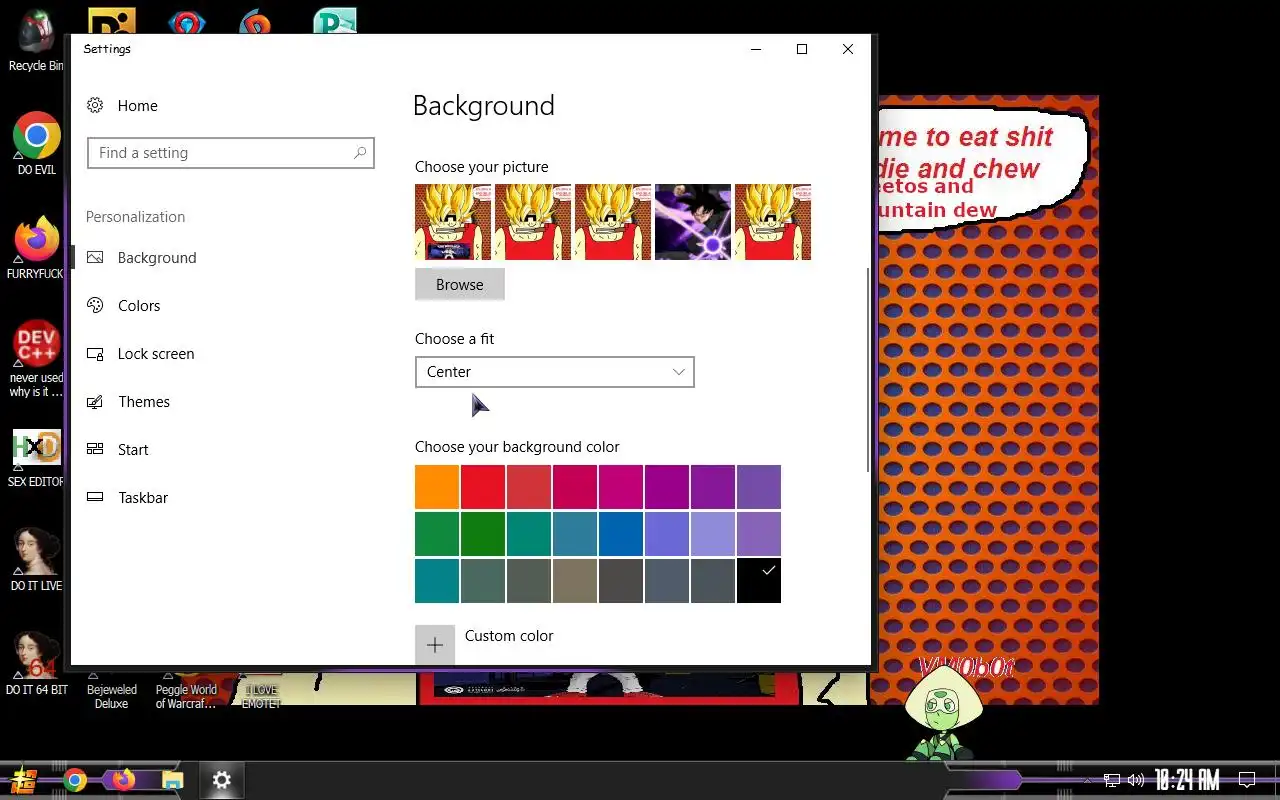Open Firefox from the taskbar

point(124,780)
